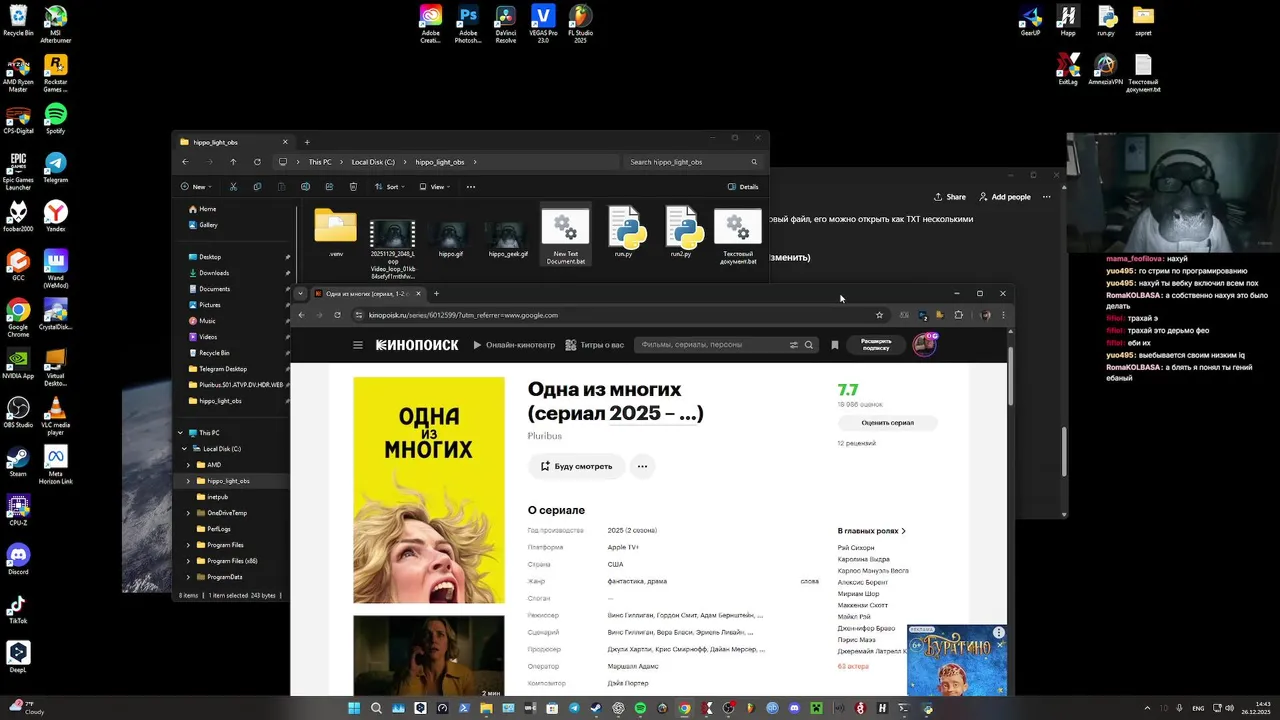Open Kinopoisk profile avatar

point(924,345)
